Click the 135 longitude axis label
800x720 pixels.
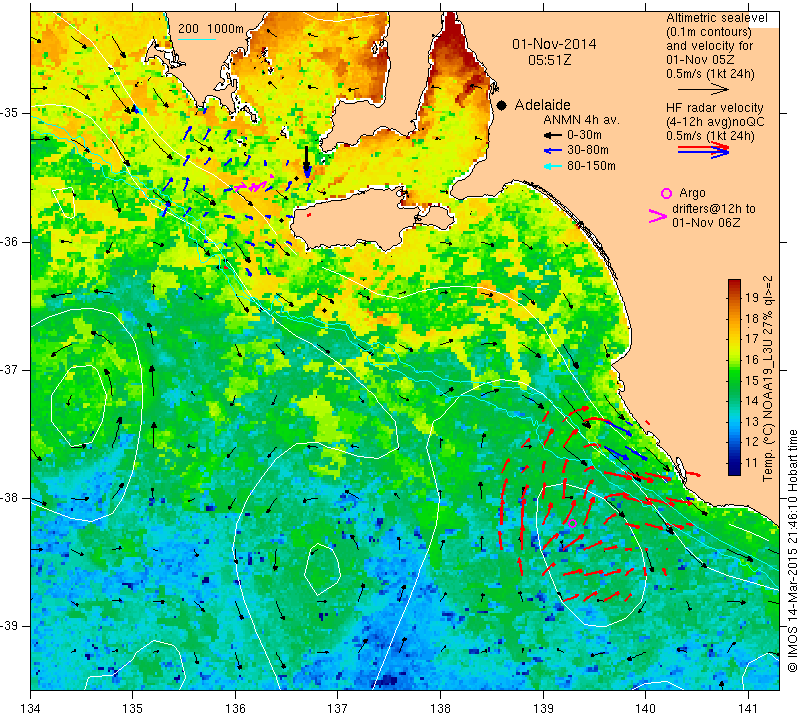pos(133,709)
